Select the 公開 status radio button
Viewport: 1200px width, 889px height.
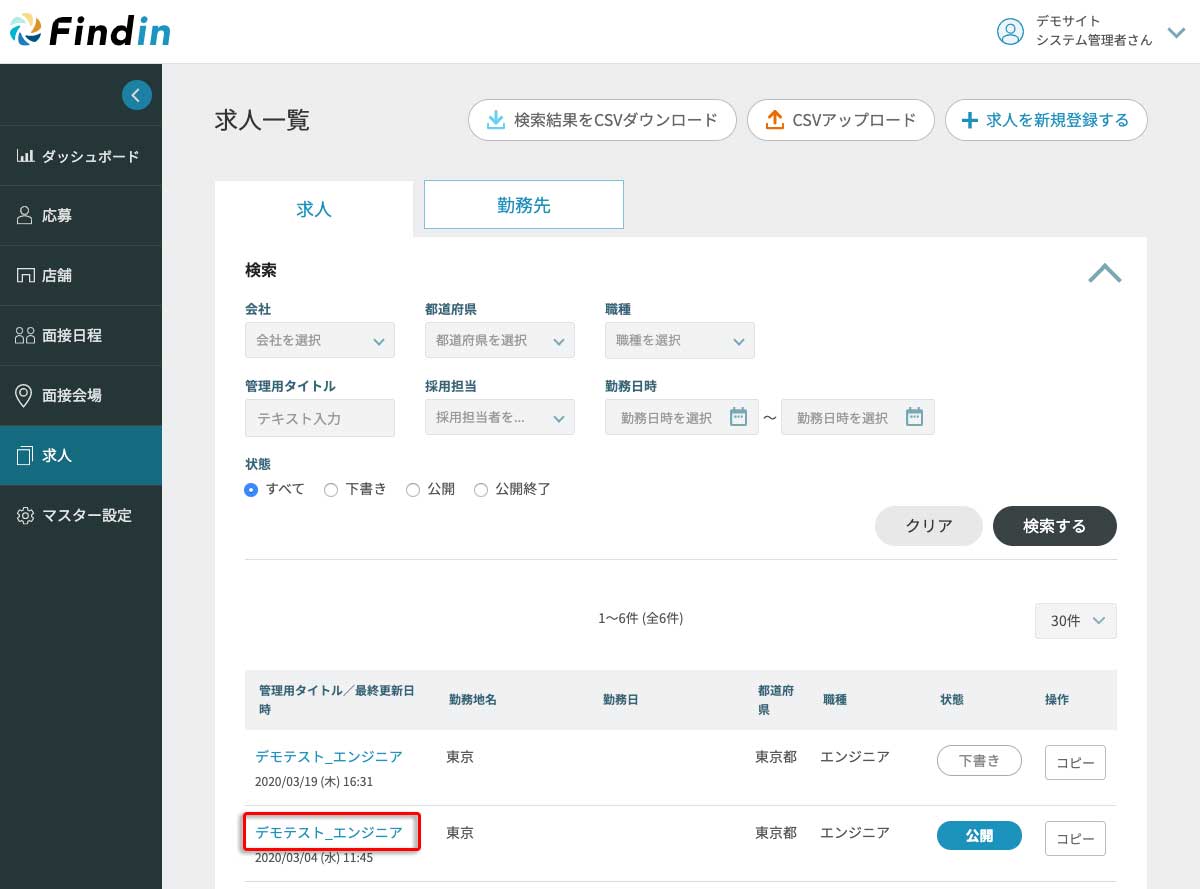(413, 490)
